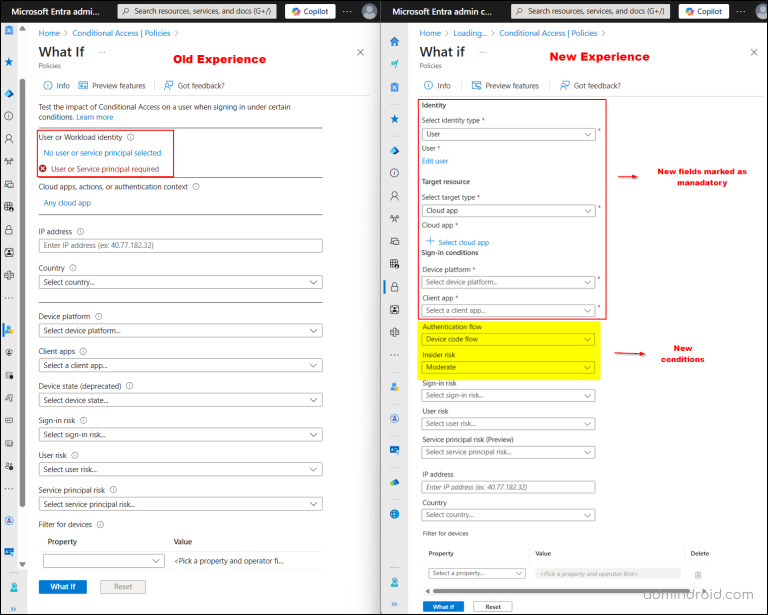The height and width of the screenshot is (615, 768).
Task: Click info icon beside User or Workload identity
Action: (x=131, y=138)
